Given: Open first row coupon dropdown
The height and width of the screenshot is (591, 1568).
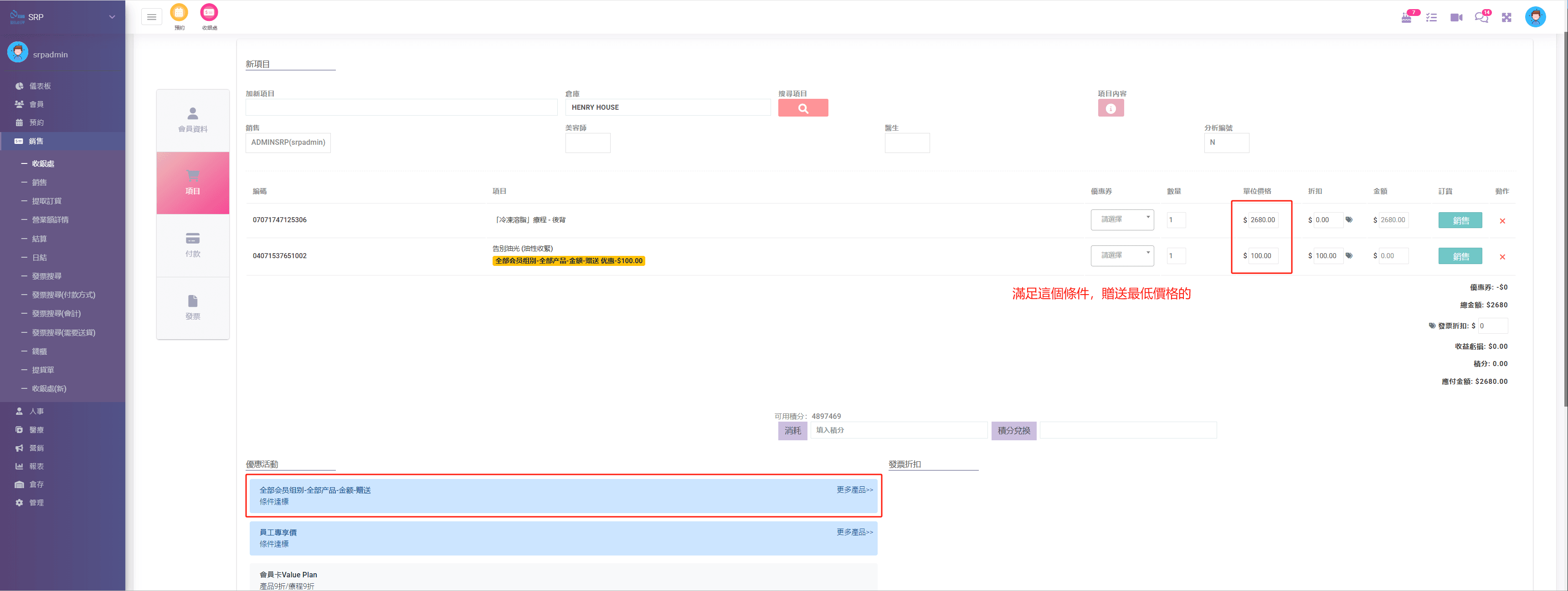Looking at the screenshot, I should tap(1121, 219).
